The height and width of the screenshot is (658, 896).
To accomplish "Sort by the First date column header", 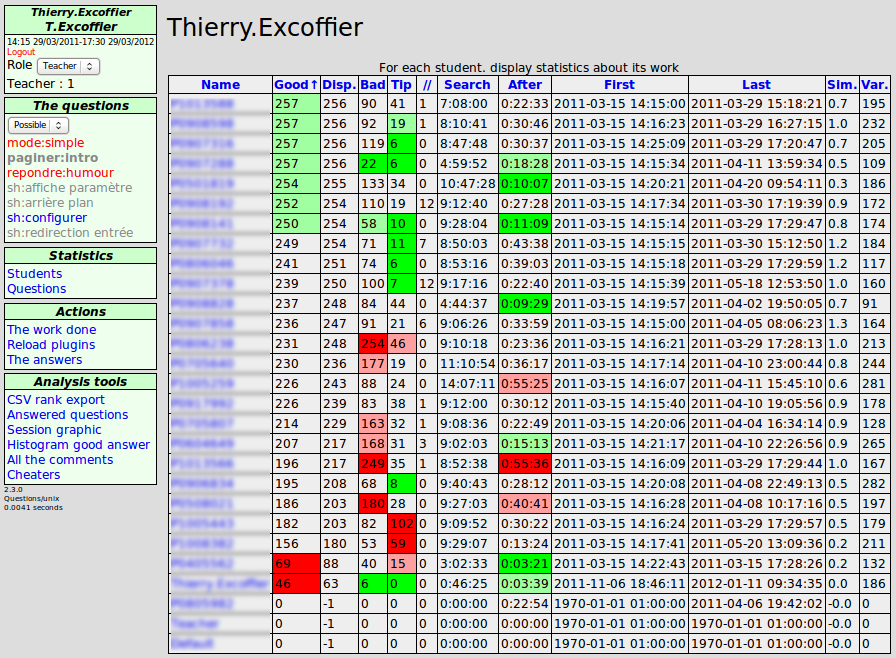I will point(619,85).
